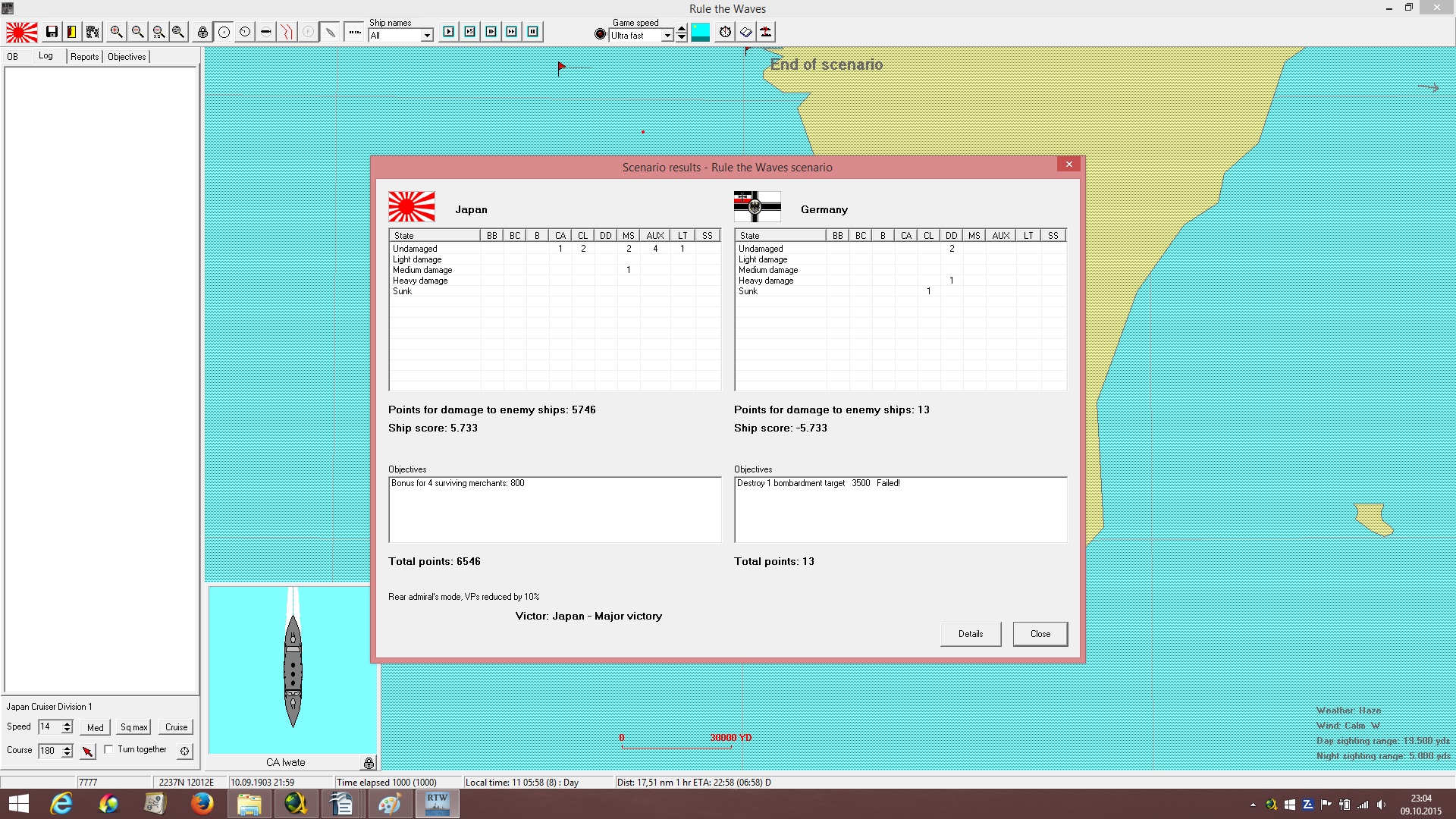The image size is (1456, 819).
Task: Click the exit door icon
Action: tap(72, 32)
